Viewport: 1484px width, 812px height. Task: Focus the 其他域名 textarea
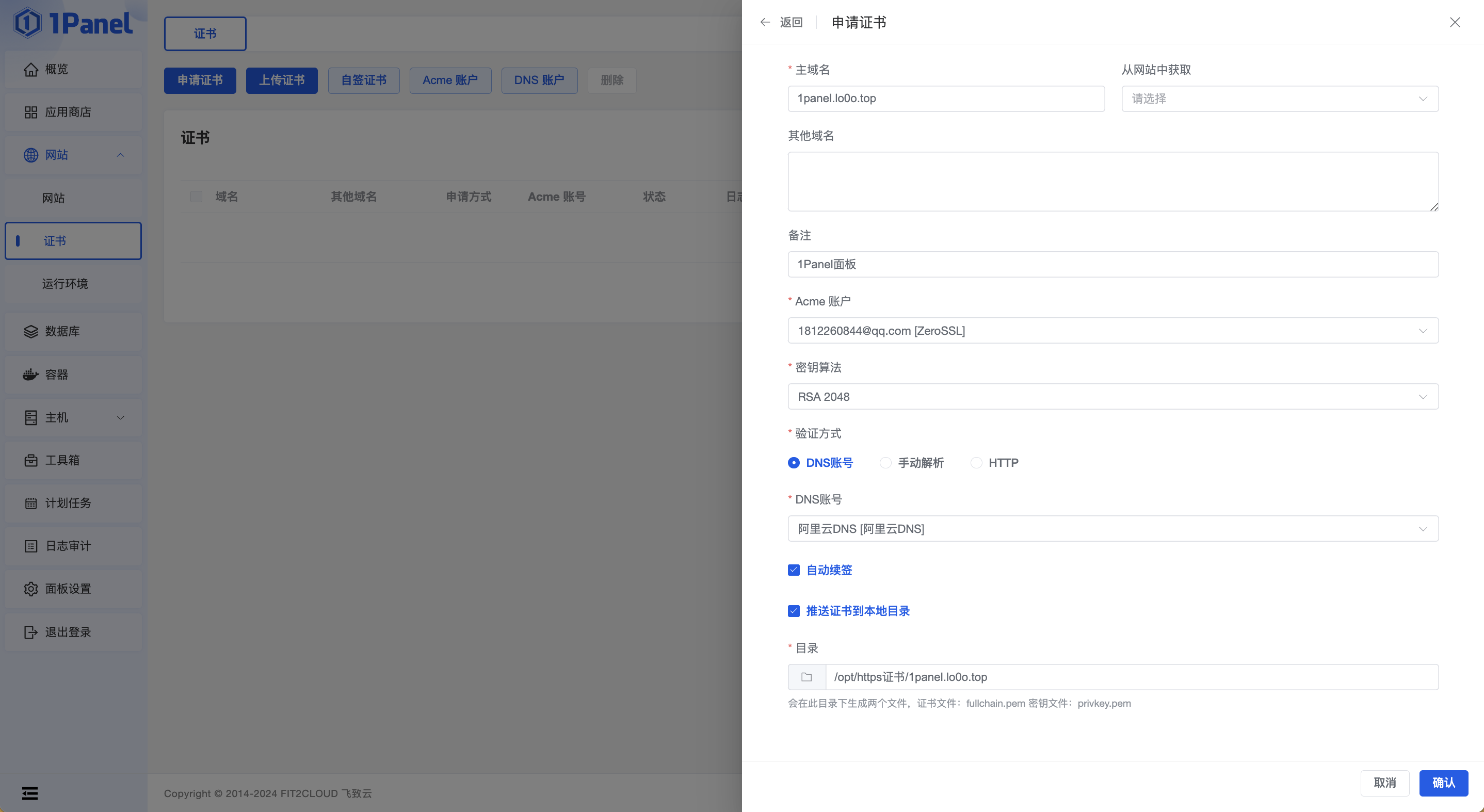click(x=1113, y=182)
